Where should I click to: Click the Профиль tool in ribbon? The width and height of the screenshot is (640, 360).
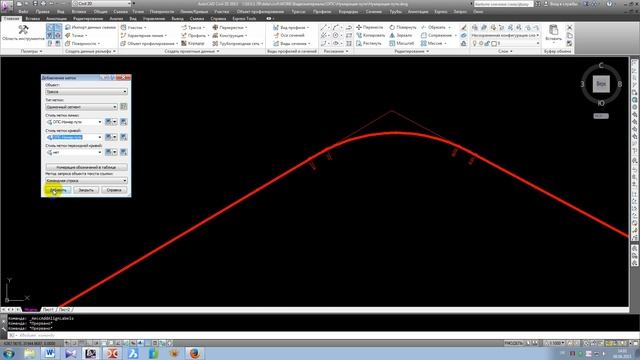coord(194,36)
